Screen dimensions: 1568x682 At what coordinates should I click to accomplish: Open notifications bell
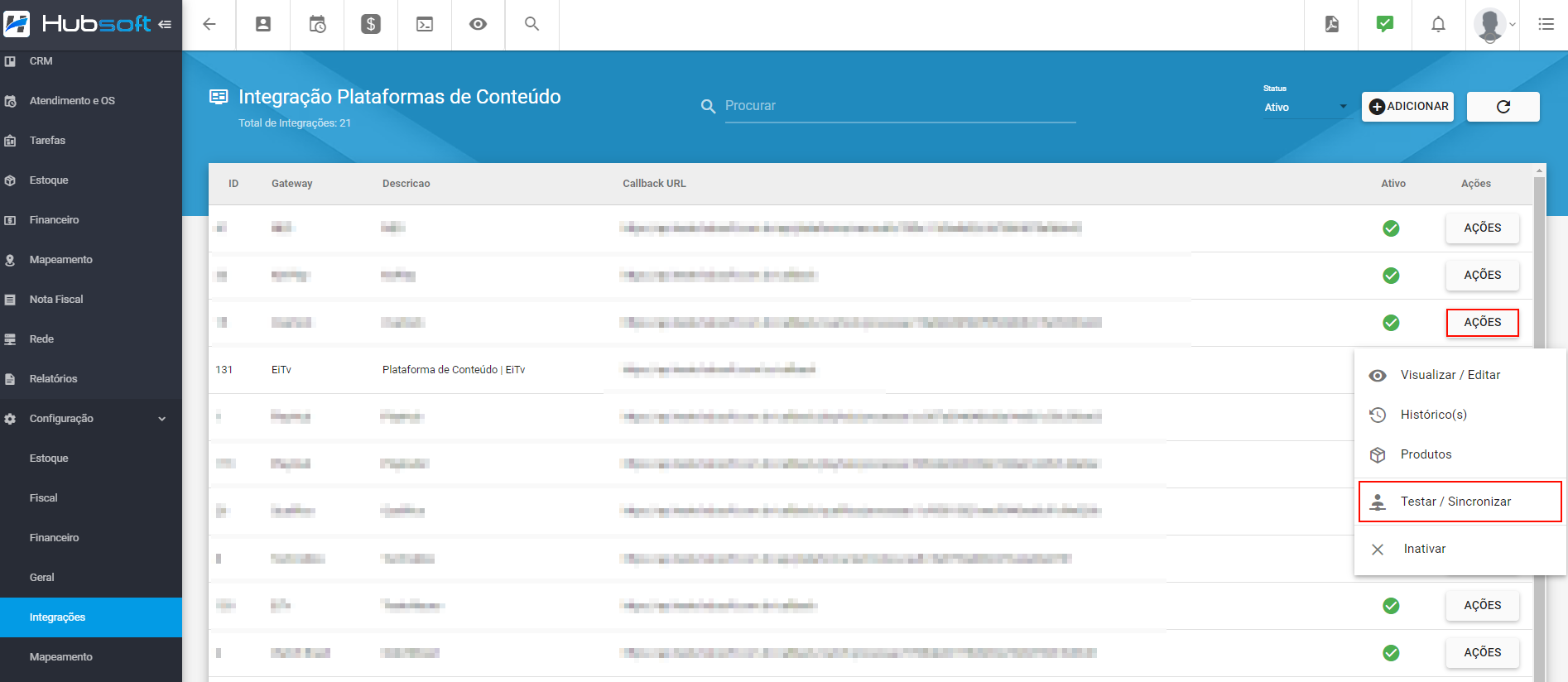click(1439, 24)
